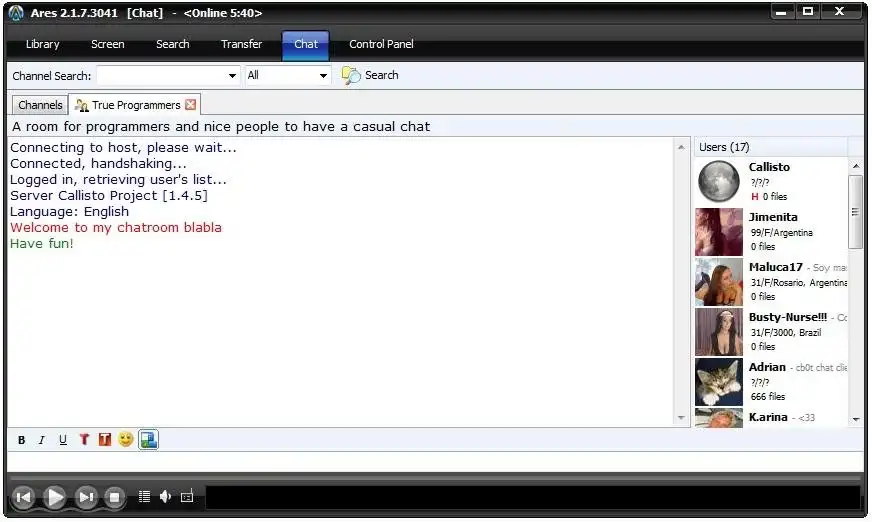Stop media playback
Screen dimensions: 872x522
click(115, 496)
